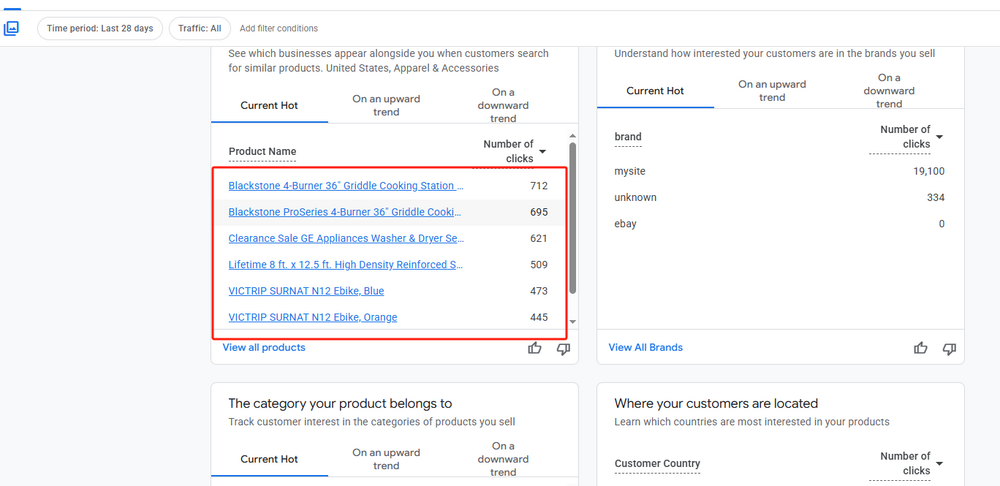This screenshot has width=1000, height=486.
Task: Open the VICTRIP SURNAT N12 Ebike, Blue product
Action: pos(306,291)
